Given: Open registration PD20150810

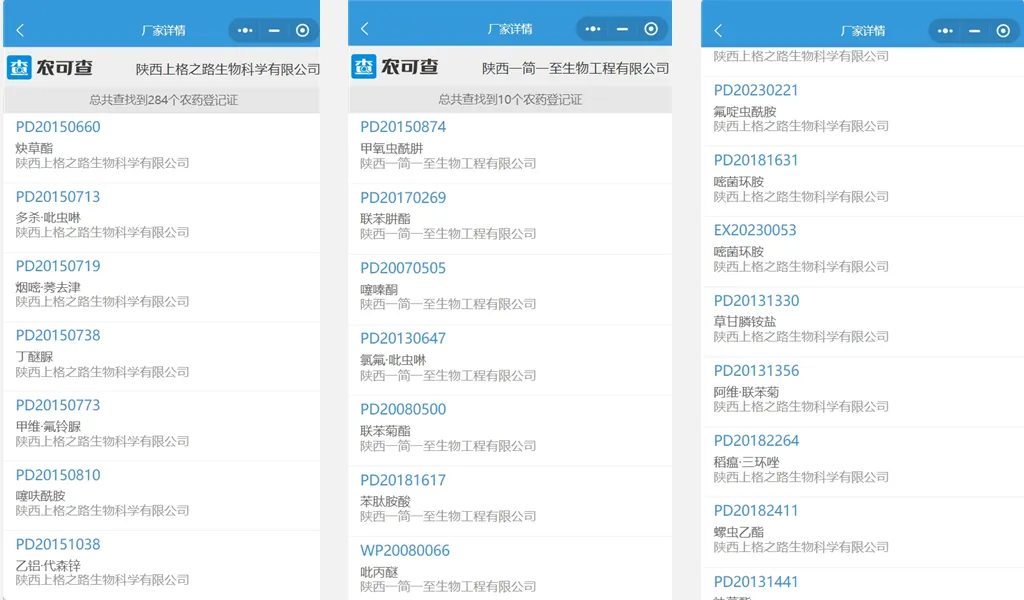Looking at the screenshot, I should point(58,475).
